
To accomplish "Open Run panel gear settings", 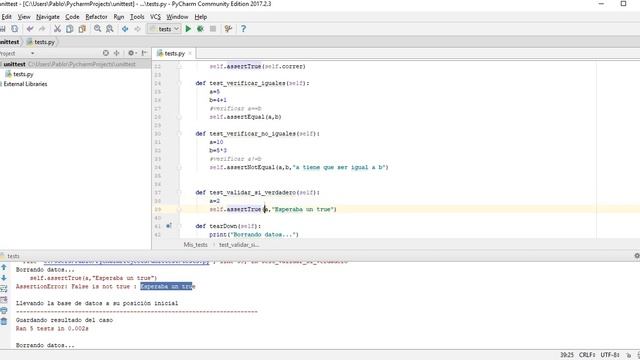I will tap(637, 256).
